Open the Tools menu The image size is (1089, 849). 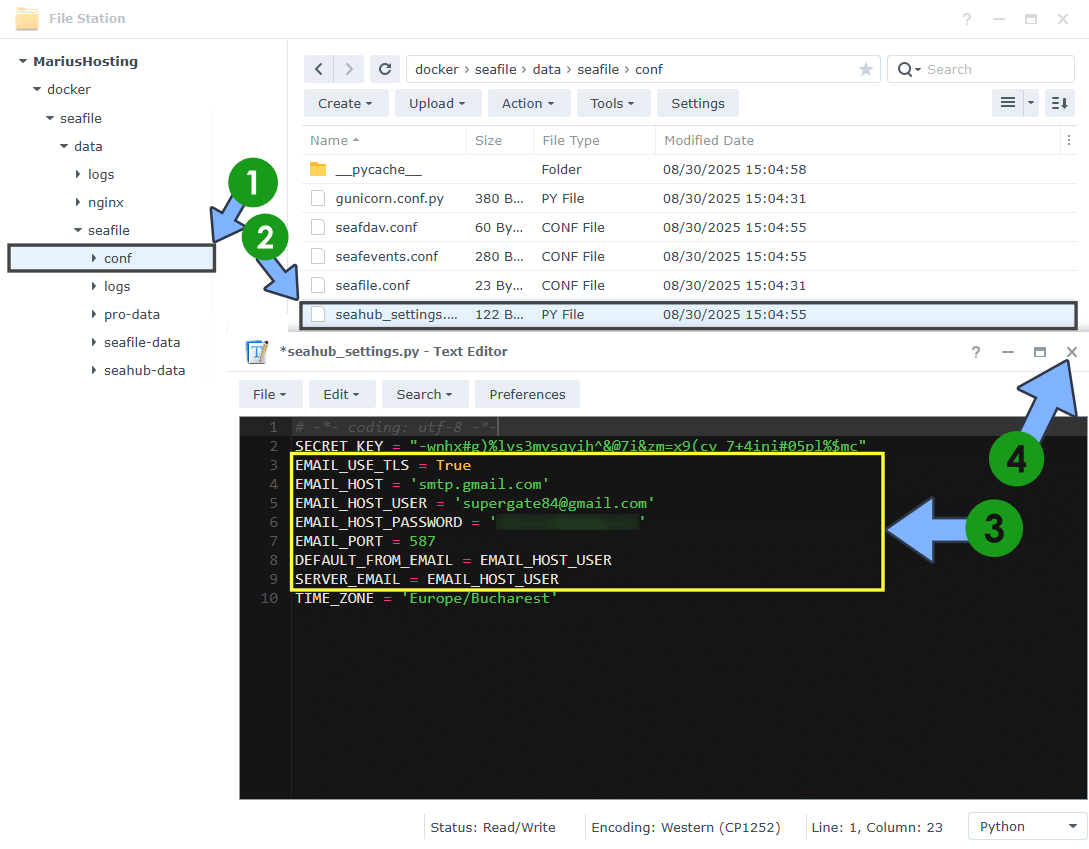[x=612, y=104]
